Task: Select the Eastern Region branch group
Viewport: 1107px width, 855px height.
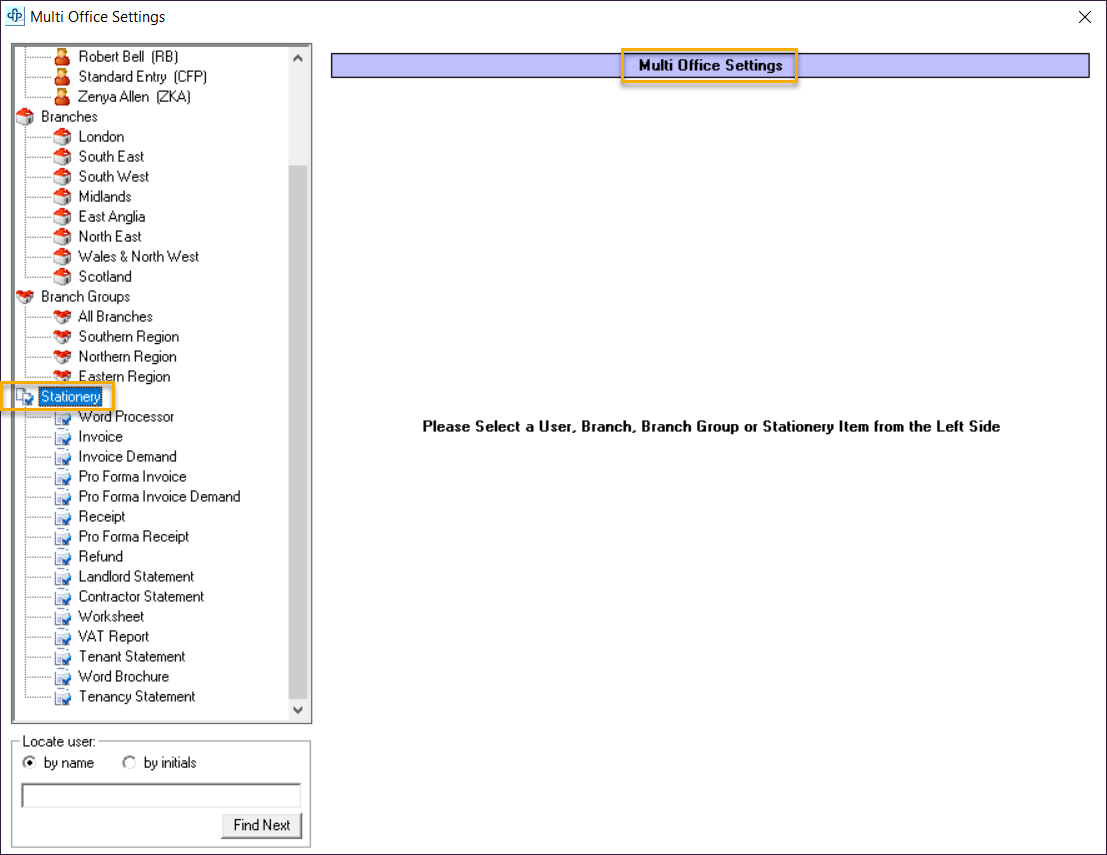Action: pos(124,376)
